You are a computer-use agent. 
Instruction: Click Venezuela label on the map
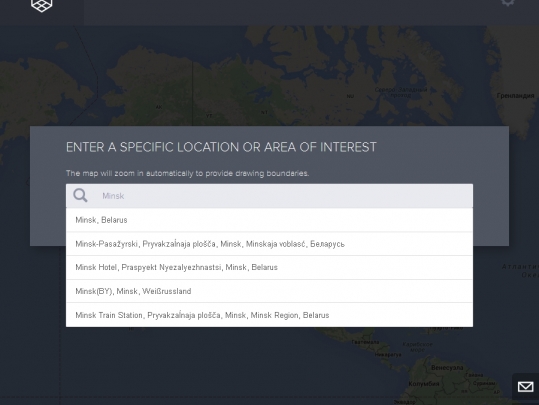[447, 368]
